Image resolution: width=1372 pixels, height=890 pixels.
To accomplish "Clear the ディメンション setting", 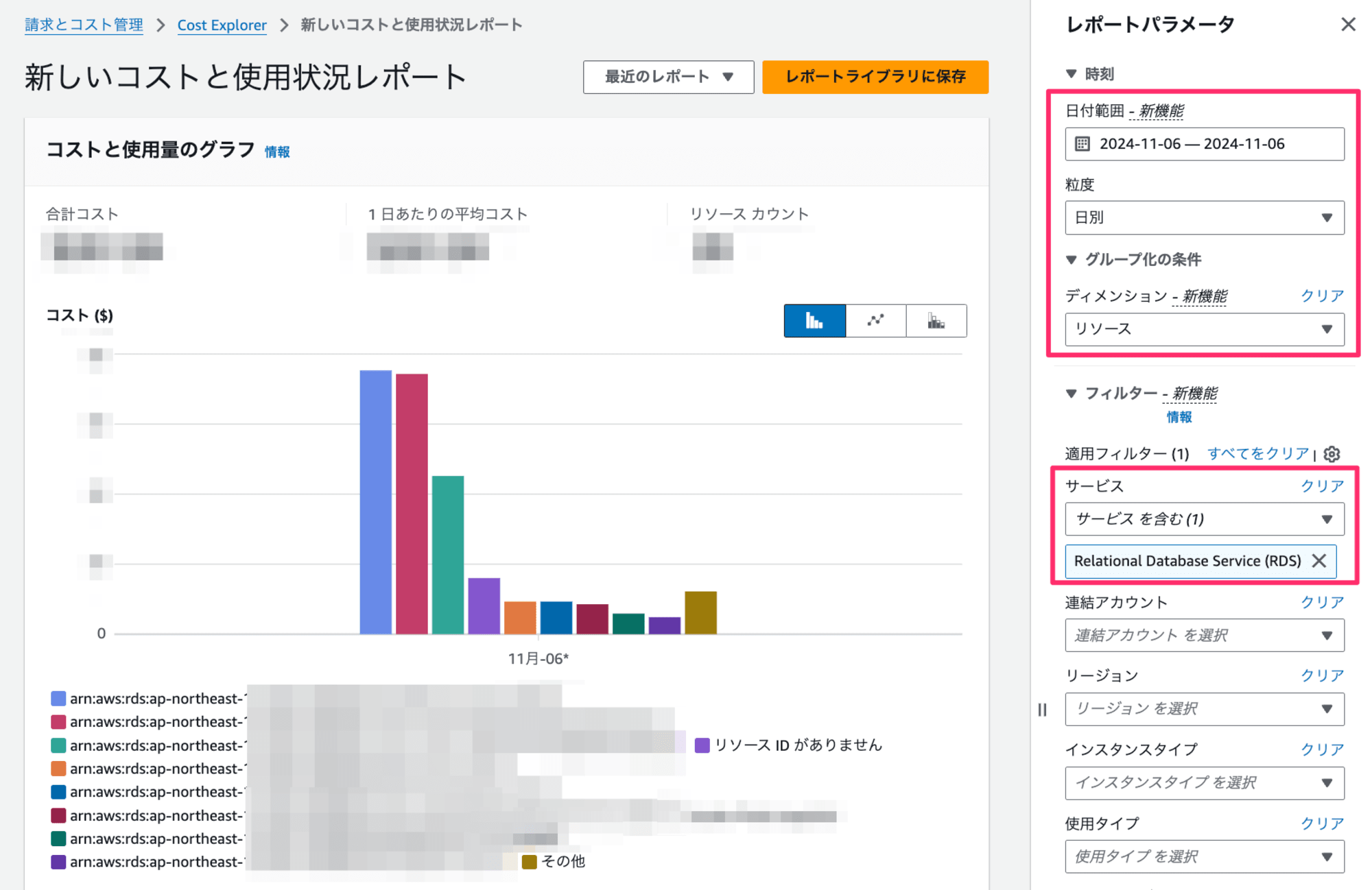I will 1322,296.
